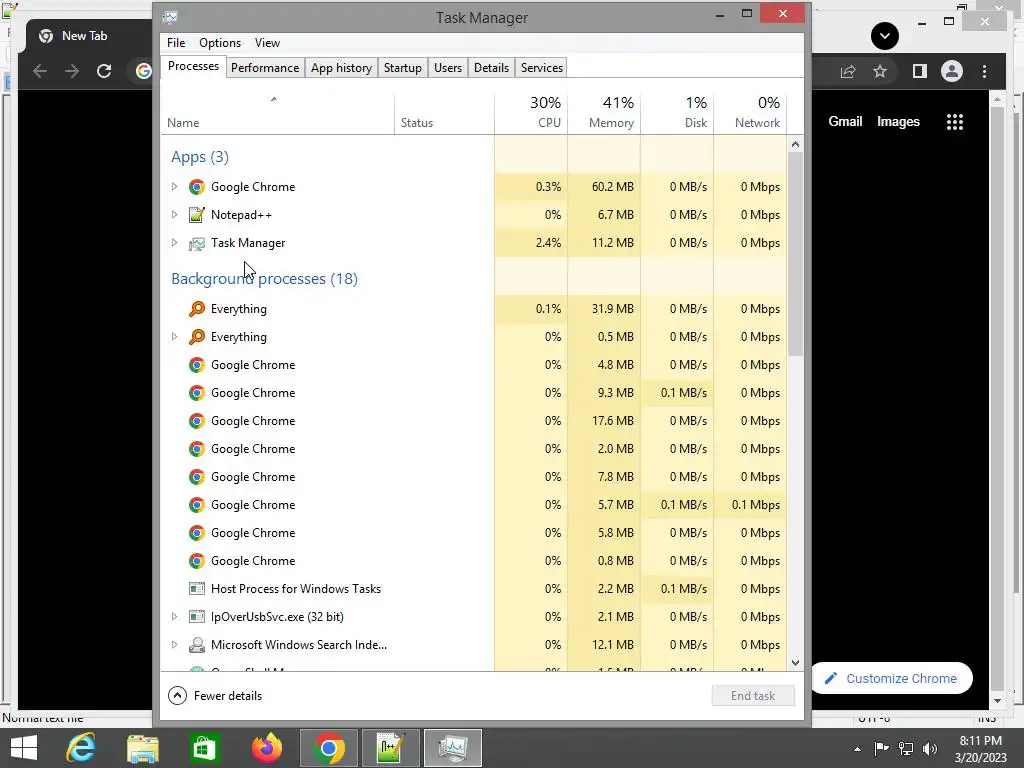Select Chrome process using 4.8 MB
1024x768 pixels.
tap(473, 365)
